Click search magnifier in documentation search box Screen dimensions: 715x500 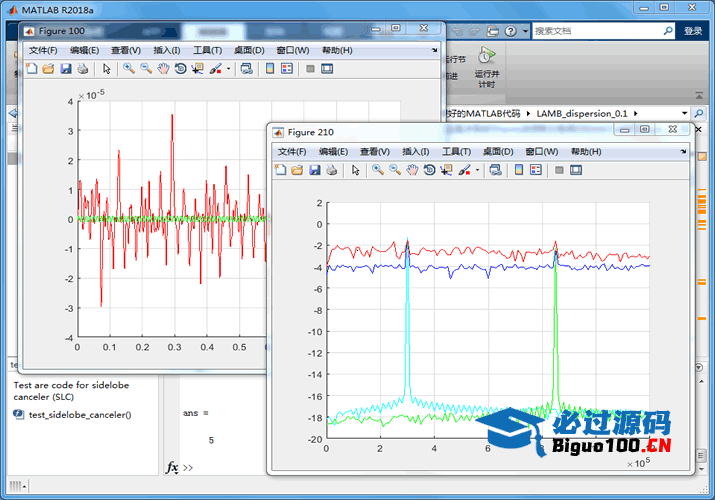[x=668, y=31]
